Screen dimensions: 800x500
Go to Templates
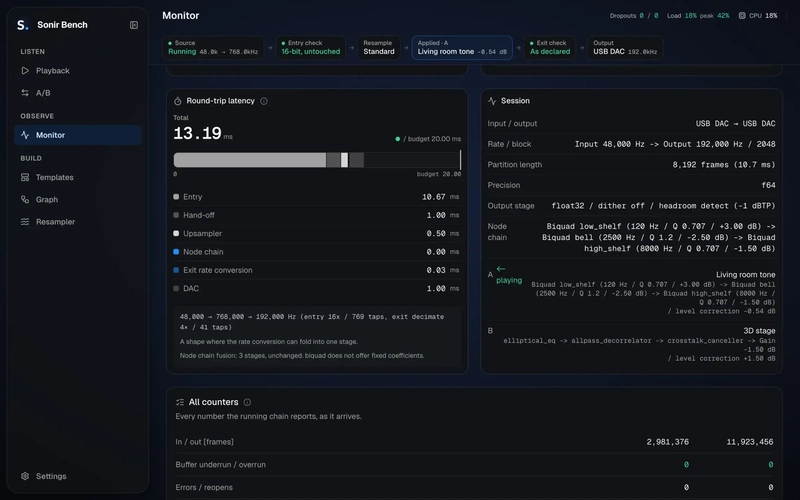(78, 178)
